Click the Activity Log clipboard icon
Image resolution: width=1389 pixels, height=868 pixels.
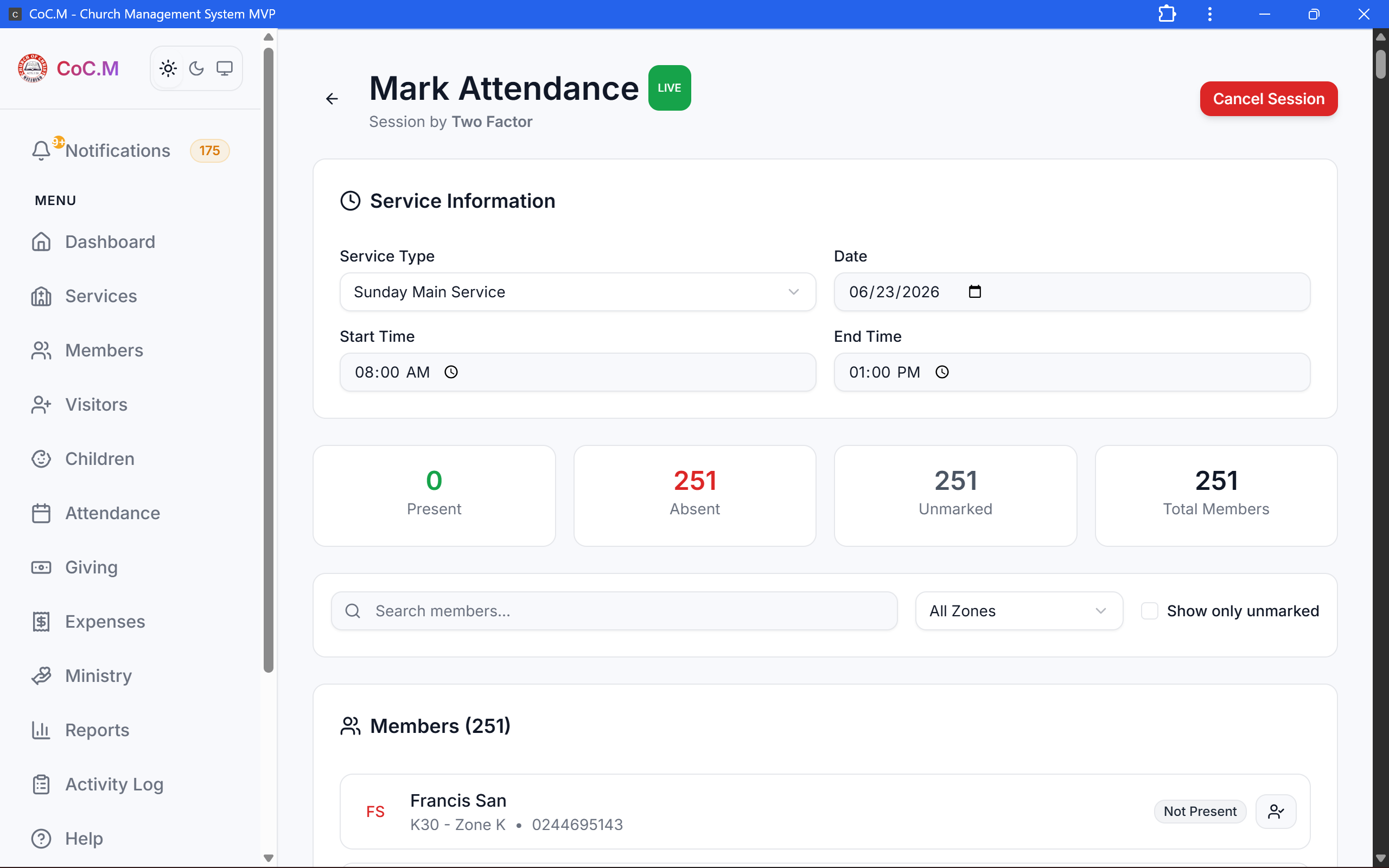point(41,784)
